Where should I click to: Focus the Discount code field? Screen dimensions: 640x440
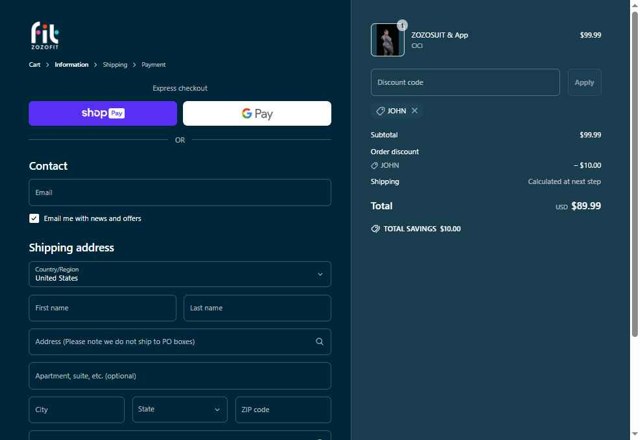465,82
